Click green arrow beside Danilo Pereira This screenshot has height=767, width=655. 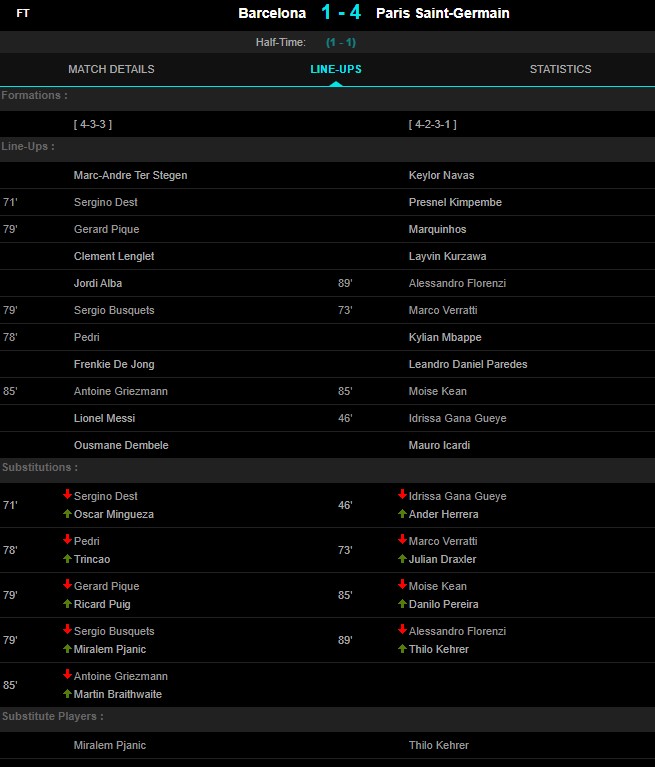402,604
